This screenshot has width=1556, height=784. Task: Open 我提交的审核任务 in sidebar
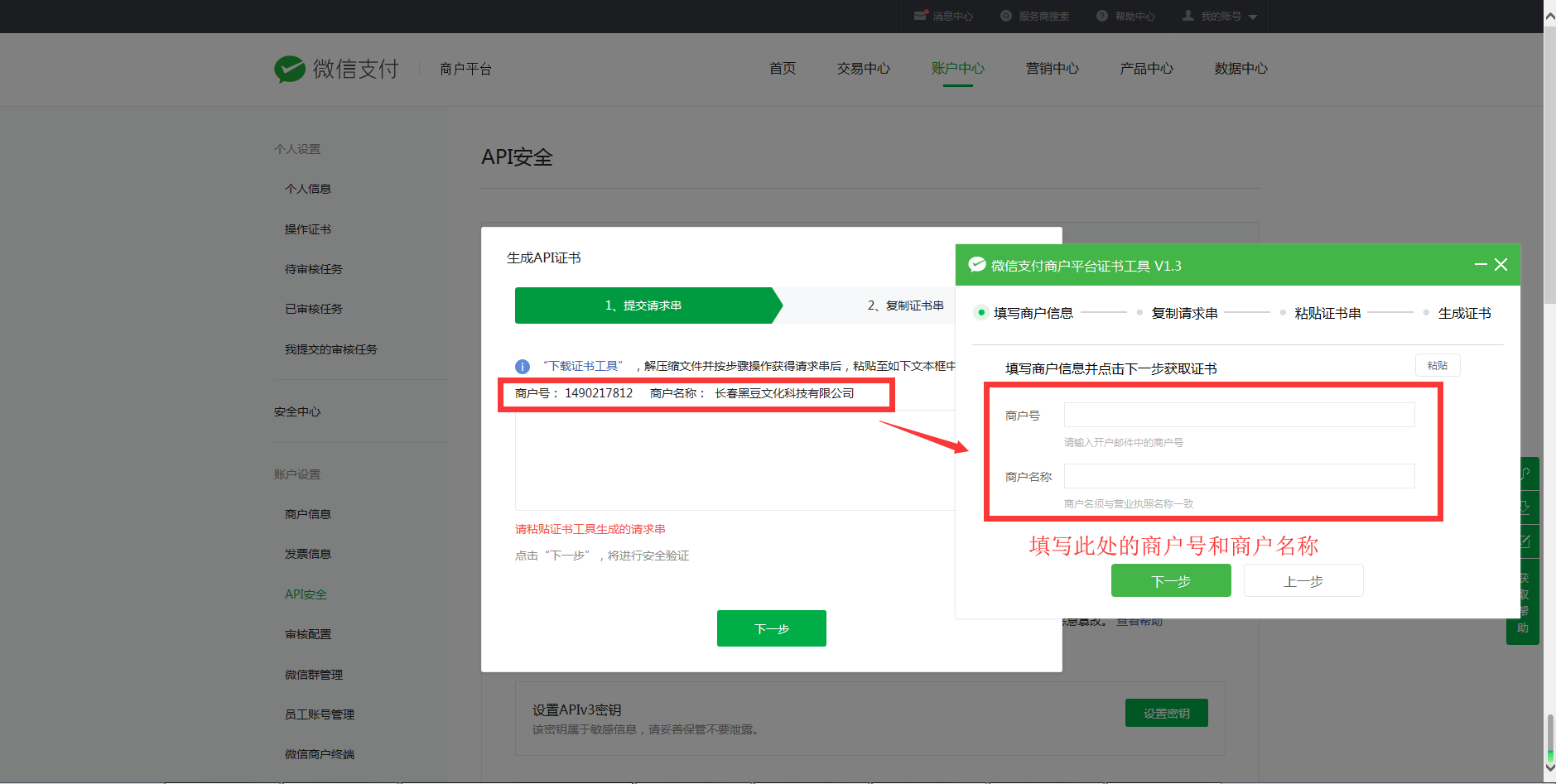pyautogui.click(x=331, y=349)
